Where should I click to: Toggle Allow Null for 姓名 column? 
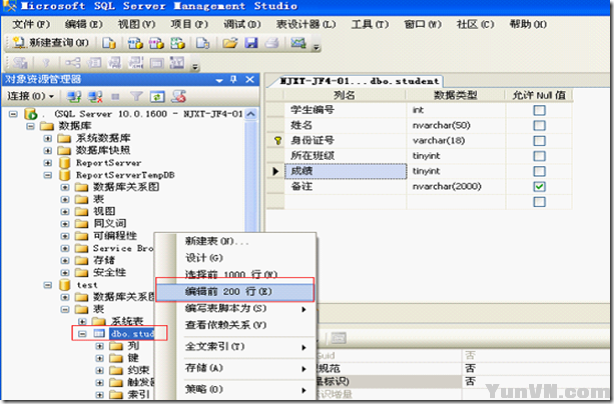[x=539, y=125]
